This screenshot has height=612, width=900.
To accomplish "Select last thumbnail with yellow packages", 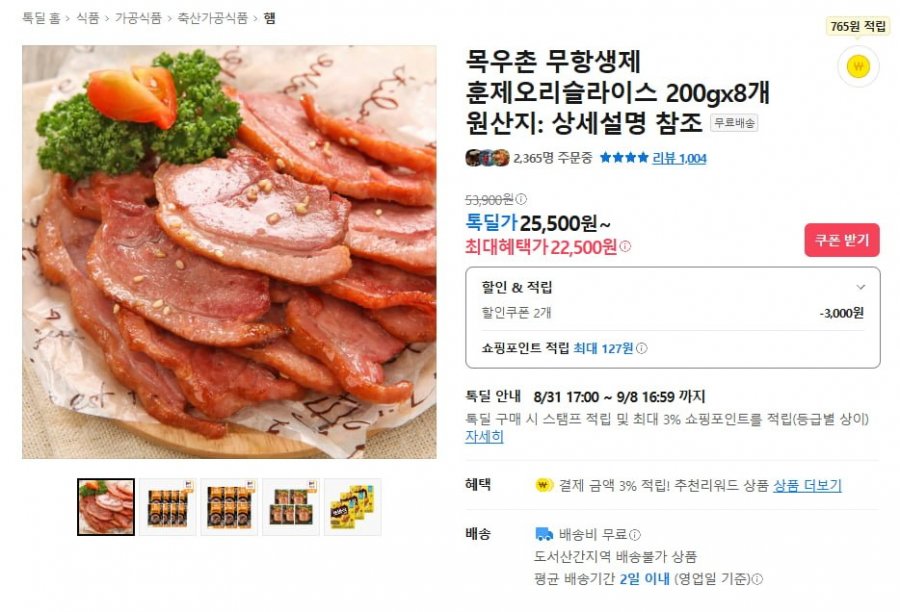I will (x=352, y=507).
